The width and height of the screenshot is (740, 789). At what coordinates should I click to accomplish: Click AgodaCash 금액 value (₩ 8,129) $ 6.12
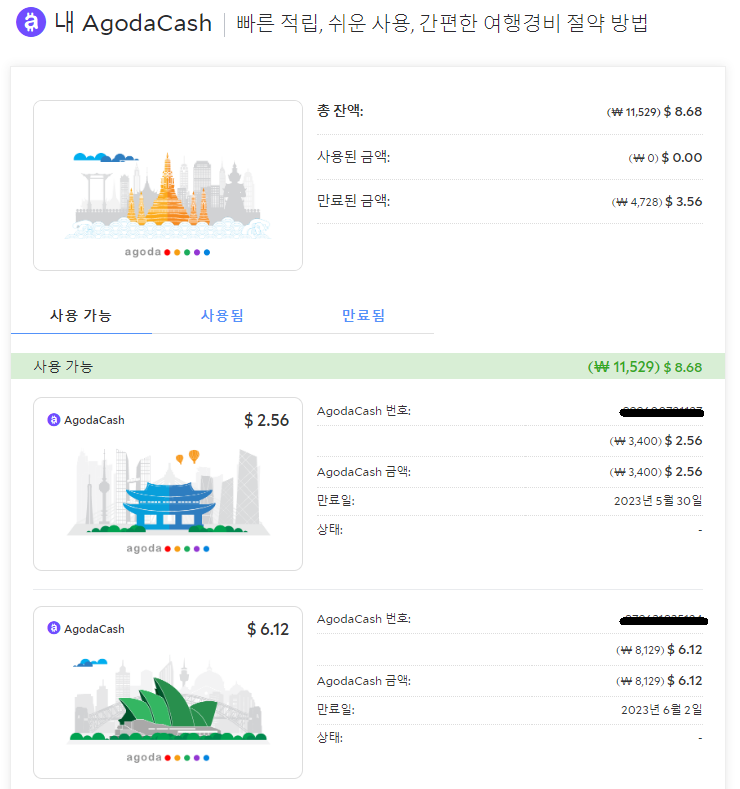click(x=659, y=680)
